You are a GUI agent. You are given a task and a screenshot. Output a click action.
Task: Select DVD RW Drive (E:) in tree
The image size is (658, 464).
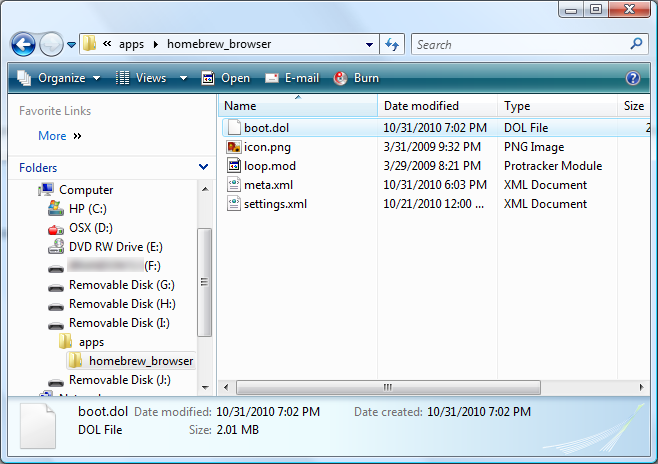point(115,247)
